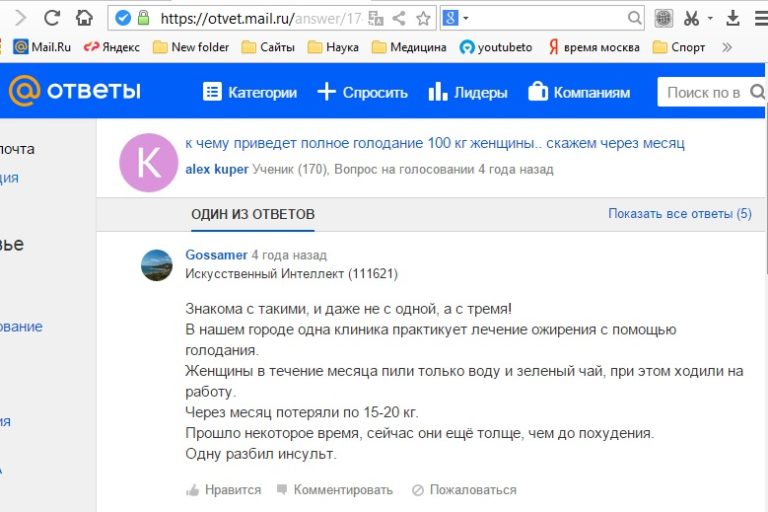Screen dimensions: 768x512
Task: Open the Наука bookmark folder
Action: tap(333, 47)
